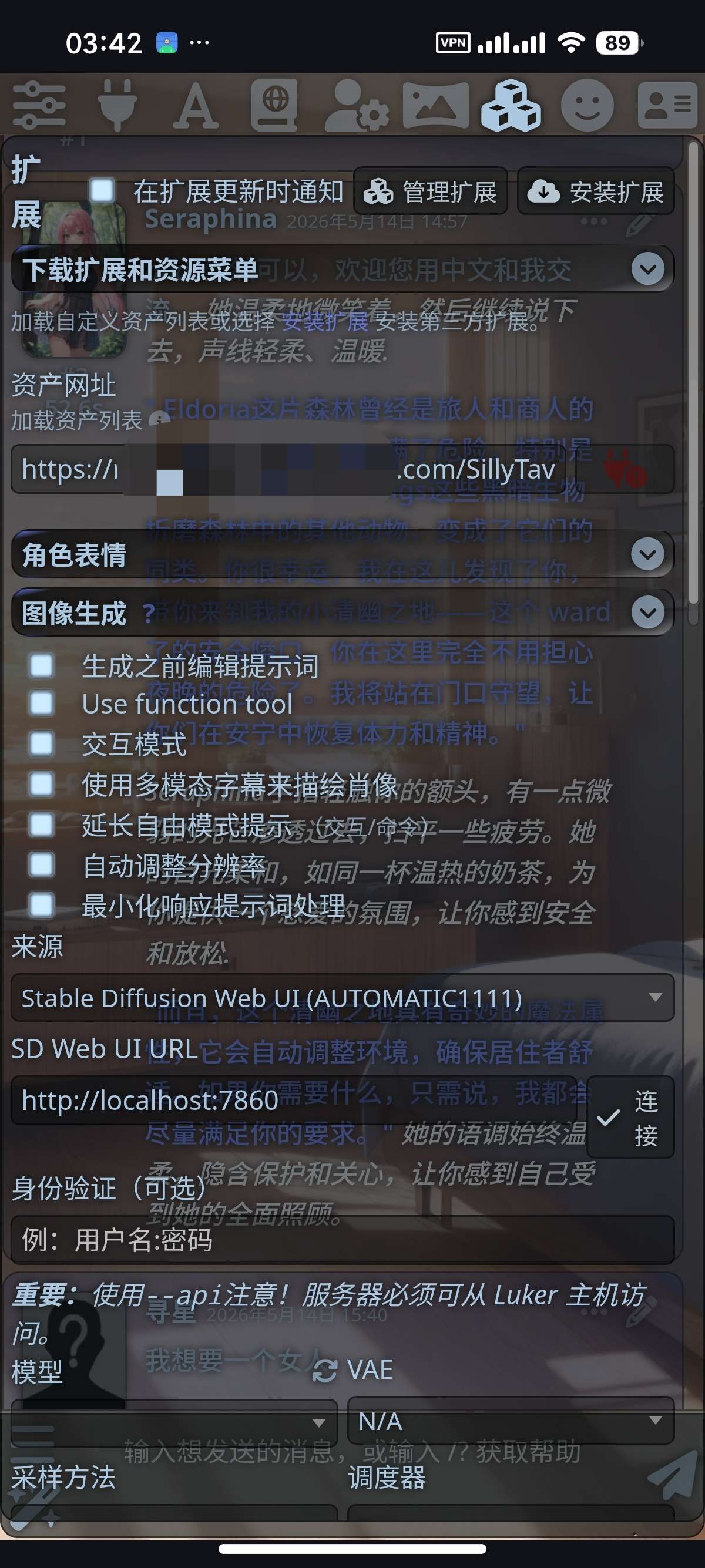705x1568 pixels.
Task: Open the text formatting letter A icon
Action: [x=196, y=105]
